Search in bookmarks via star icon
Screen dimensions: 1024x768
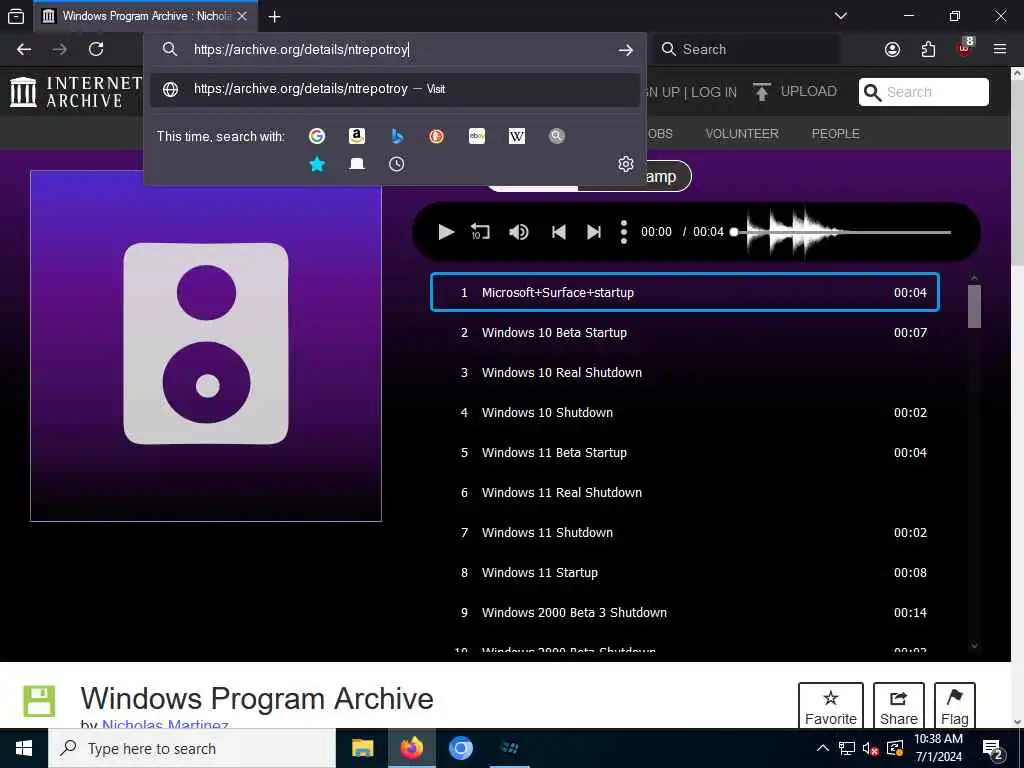click(x=317, y=164)
